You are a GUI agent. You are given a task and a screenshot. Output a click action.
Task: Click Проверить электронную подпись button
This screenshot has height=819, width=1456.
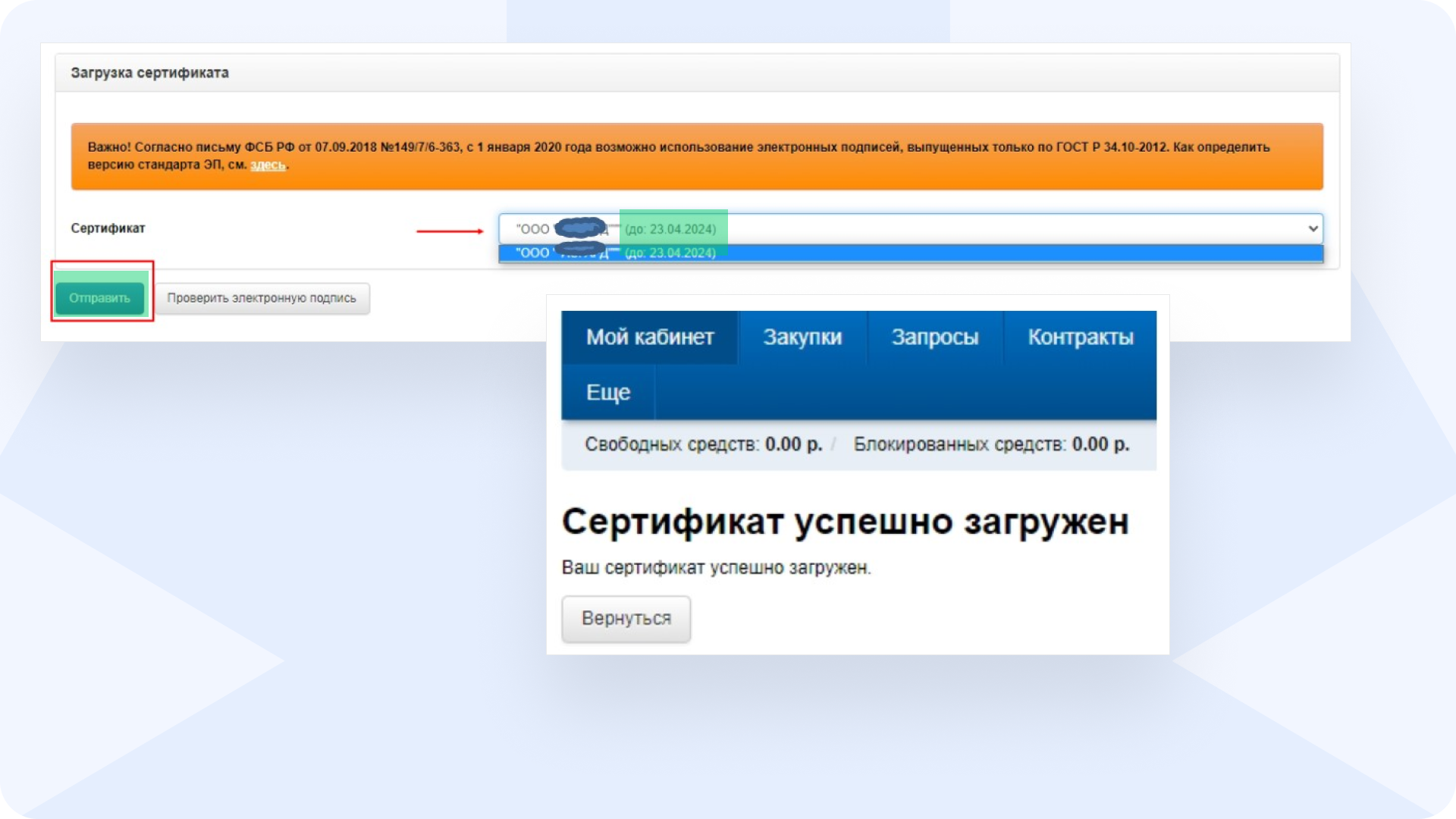point(262,298)
